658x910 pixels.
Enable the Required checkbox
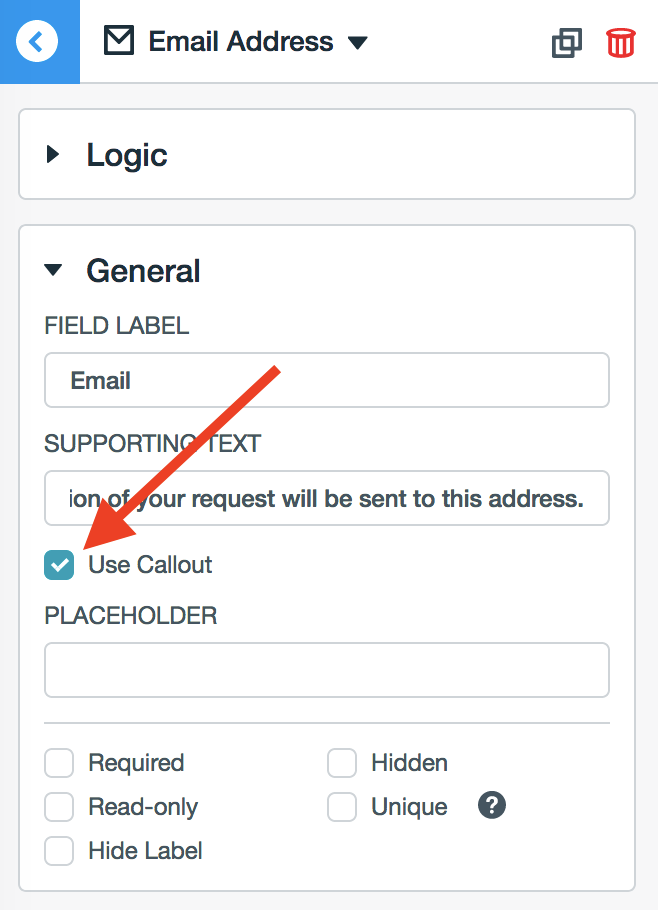(x=60, y=764)
